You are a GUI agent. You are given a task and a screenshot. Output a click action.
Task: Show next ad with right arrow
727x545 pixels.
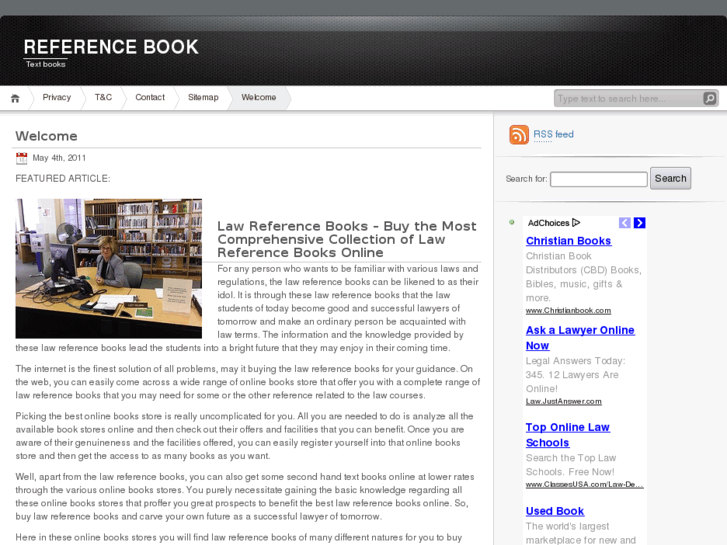click(x=639, y=223)
